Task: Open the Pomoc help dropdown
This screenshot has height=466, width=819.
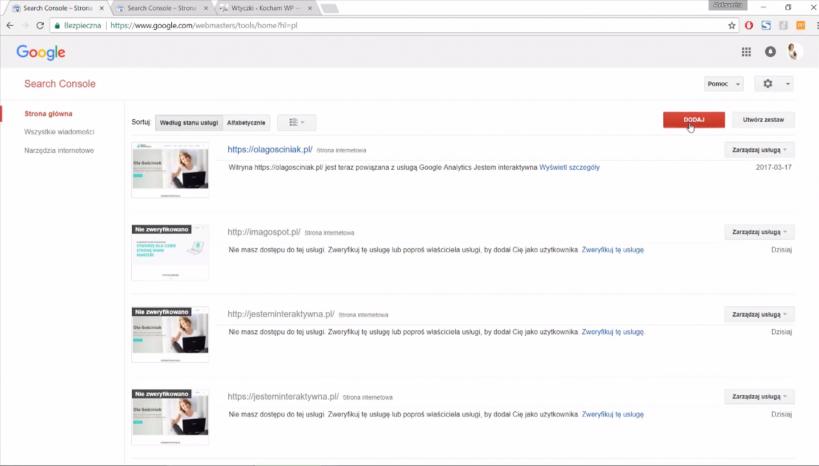Action: 723,84
